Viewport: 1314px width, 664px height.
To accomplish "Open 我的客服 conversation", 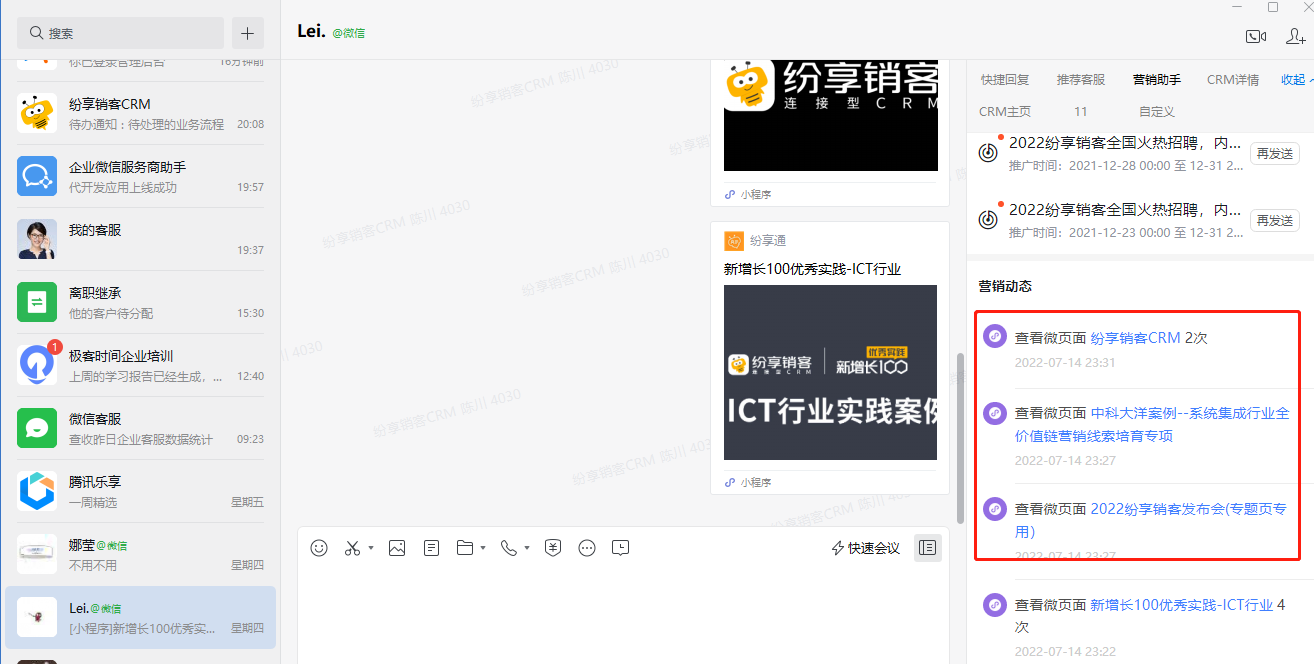I will (x=141, y=239).
